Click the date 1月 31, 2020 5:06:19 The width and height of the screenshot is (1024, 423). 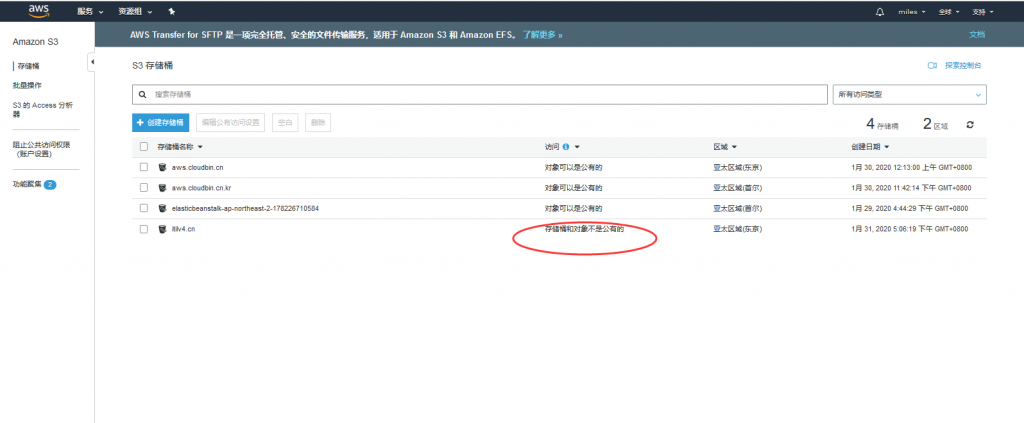910,229
